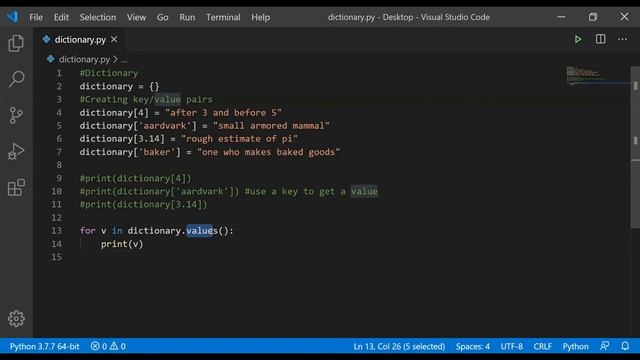This screenshot has height=360, width=640.
Task: Open the Source Control view
Action: coord(16,115)
